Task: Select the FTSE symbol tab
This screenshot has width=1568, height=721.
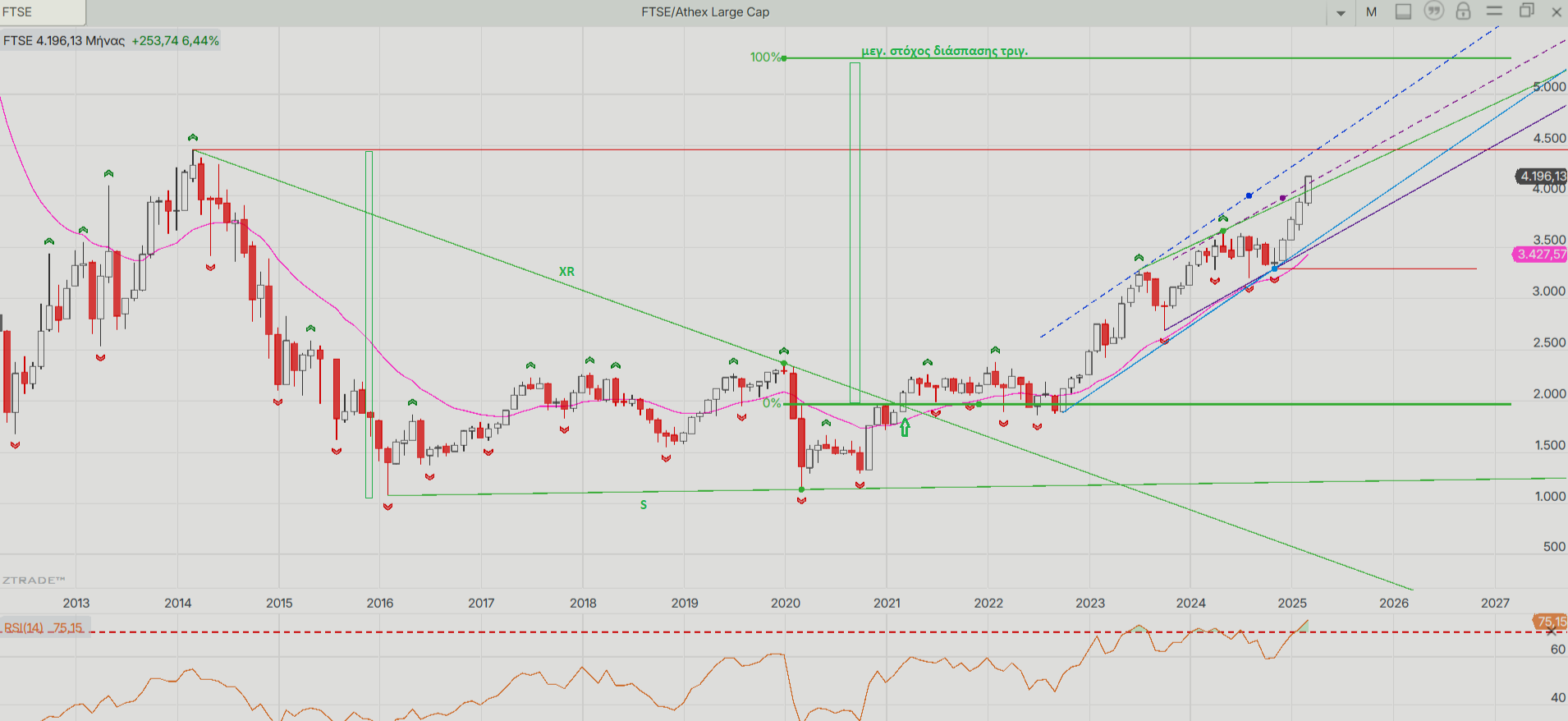Action: click(x=42, y=11)
